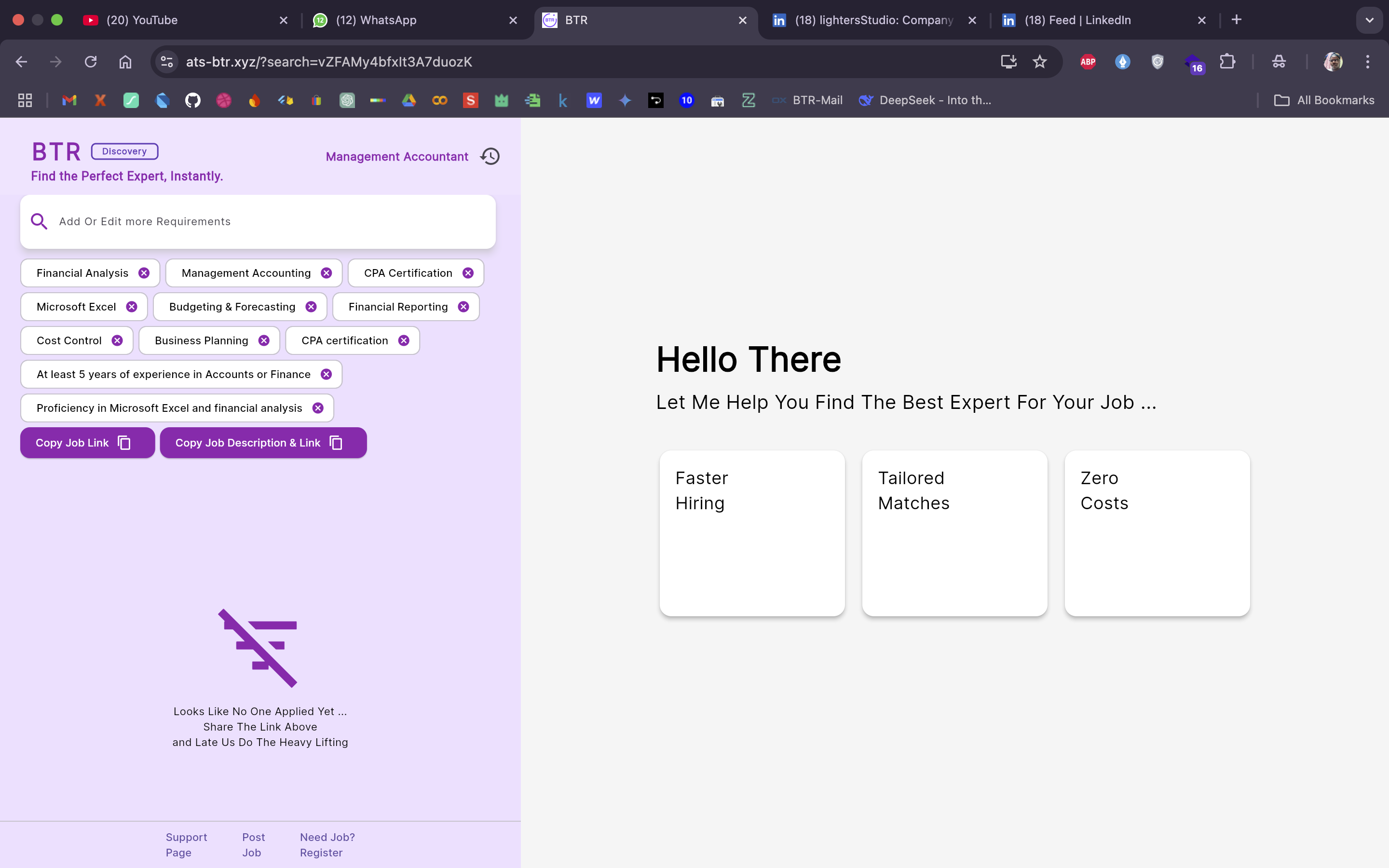Viewport: 1389px width, 868px height.
Task: Remove the Microsoft Excel requirement chip
Action: pyautogui.click(x=132, y=307)
